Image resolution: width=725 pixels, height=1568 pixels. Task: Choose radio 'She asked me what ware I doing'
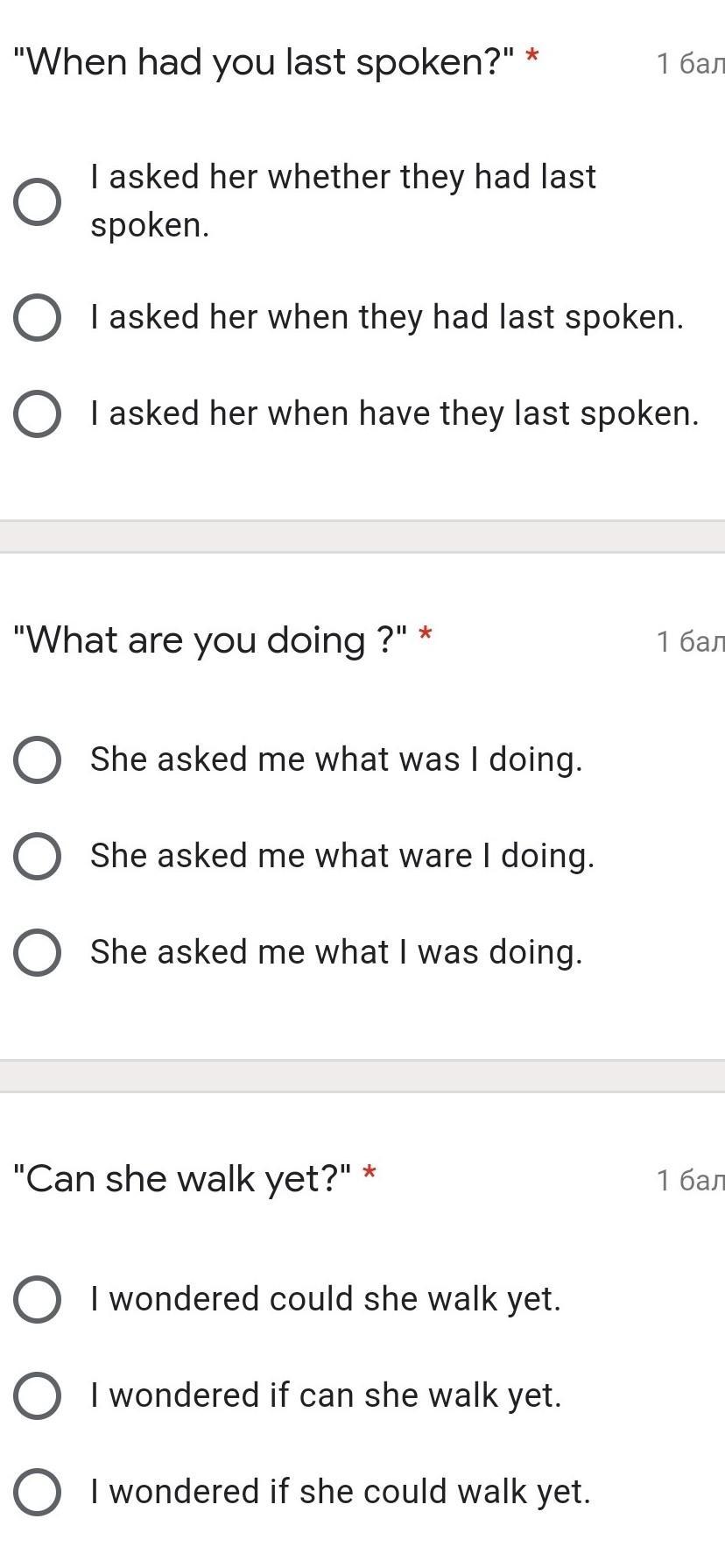tap(38, 856)
